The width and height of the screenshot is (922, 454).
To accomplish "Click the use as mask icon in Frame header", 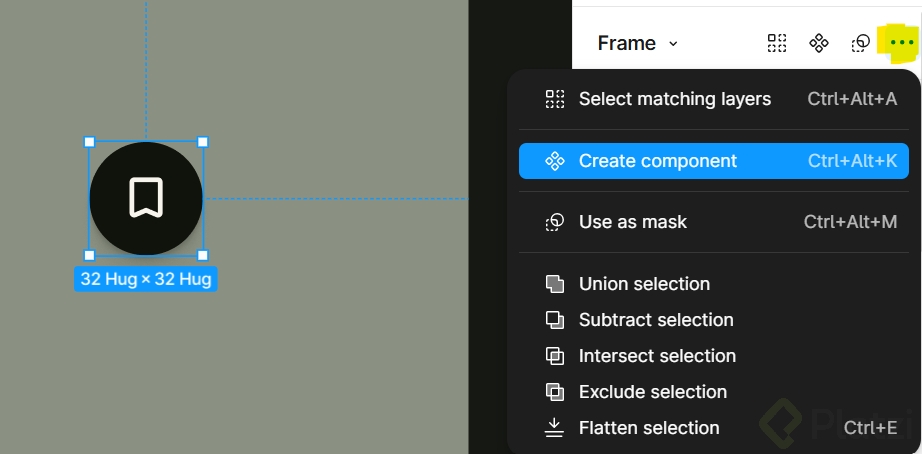I will pos(861,43).
